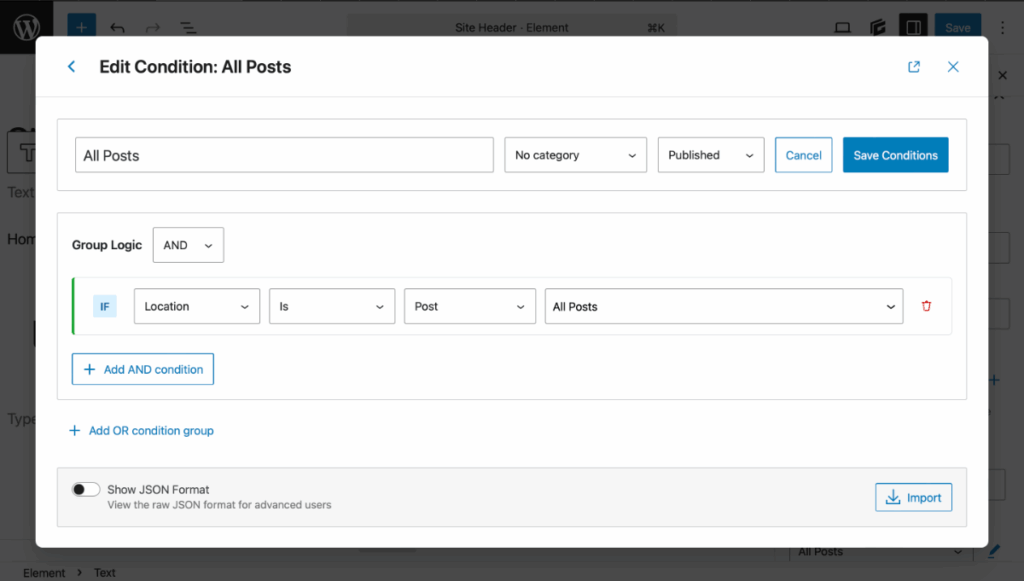Open sidebar All Posts dropdown behind dialog
This screenshot has height=581, width=1024.
[880, 552]
